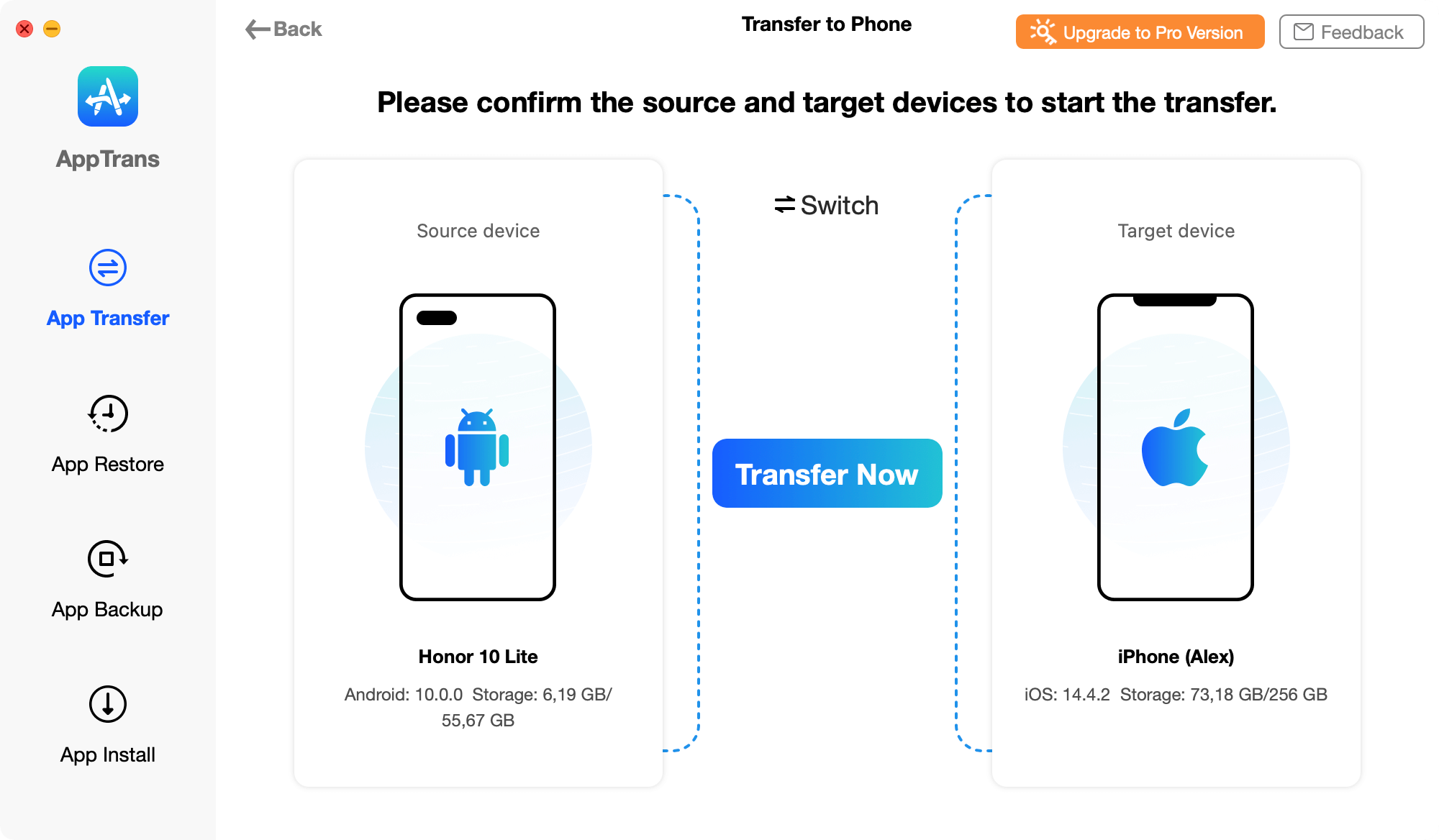Screen dimensions: 1439x840
Task: Click the App Transfer icon in sidebar
Action: click(107, 269)
